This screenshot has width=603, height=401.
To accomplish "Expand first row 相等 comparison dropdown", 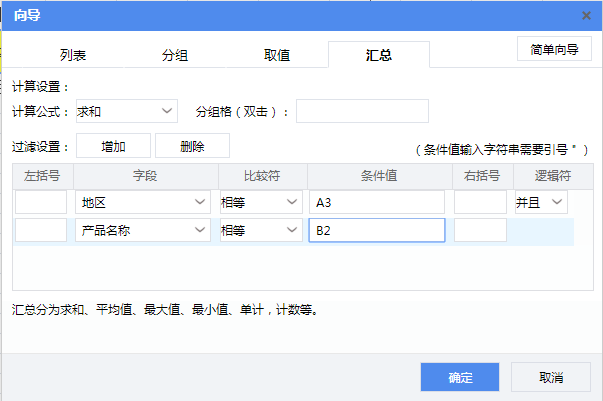I will tap(260, 203).
